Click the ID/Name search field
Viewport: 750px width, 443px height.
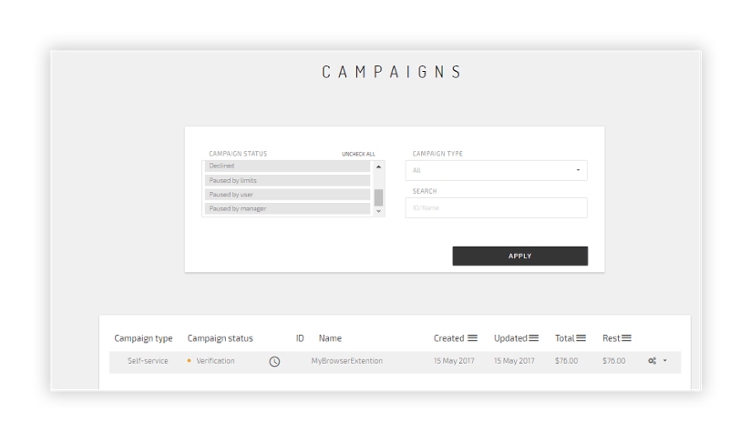pyautogui.click(x=499, y=208)
